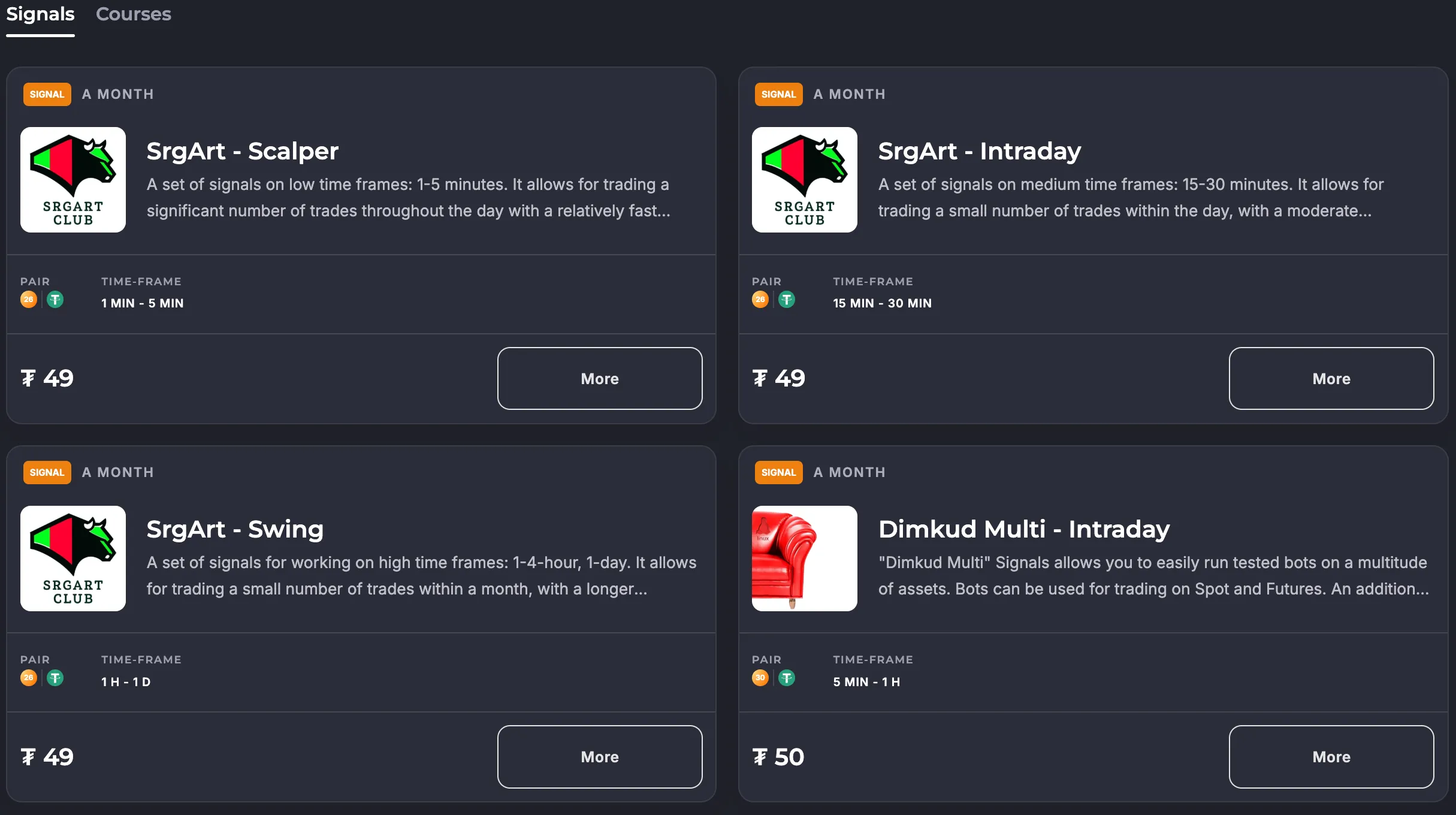Switch to the Courses tab
The height and width of the screenshot is (815, 1456).
tap(133, 14)
